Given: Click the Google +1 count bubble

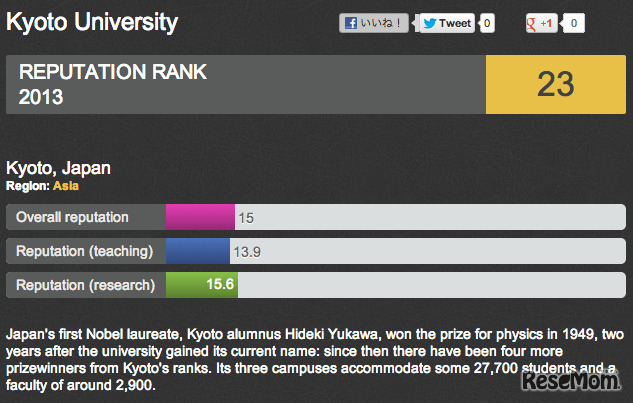Looking at the screenshot, I should click(x=575, y=23).
